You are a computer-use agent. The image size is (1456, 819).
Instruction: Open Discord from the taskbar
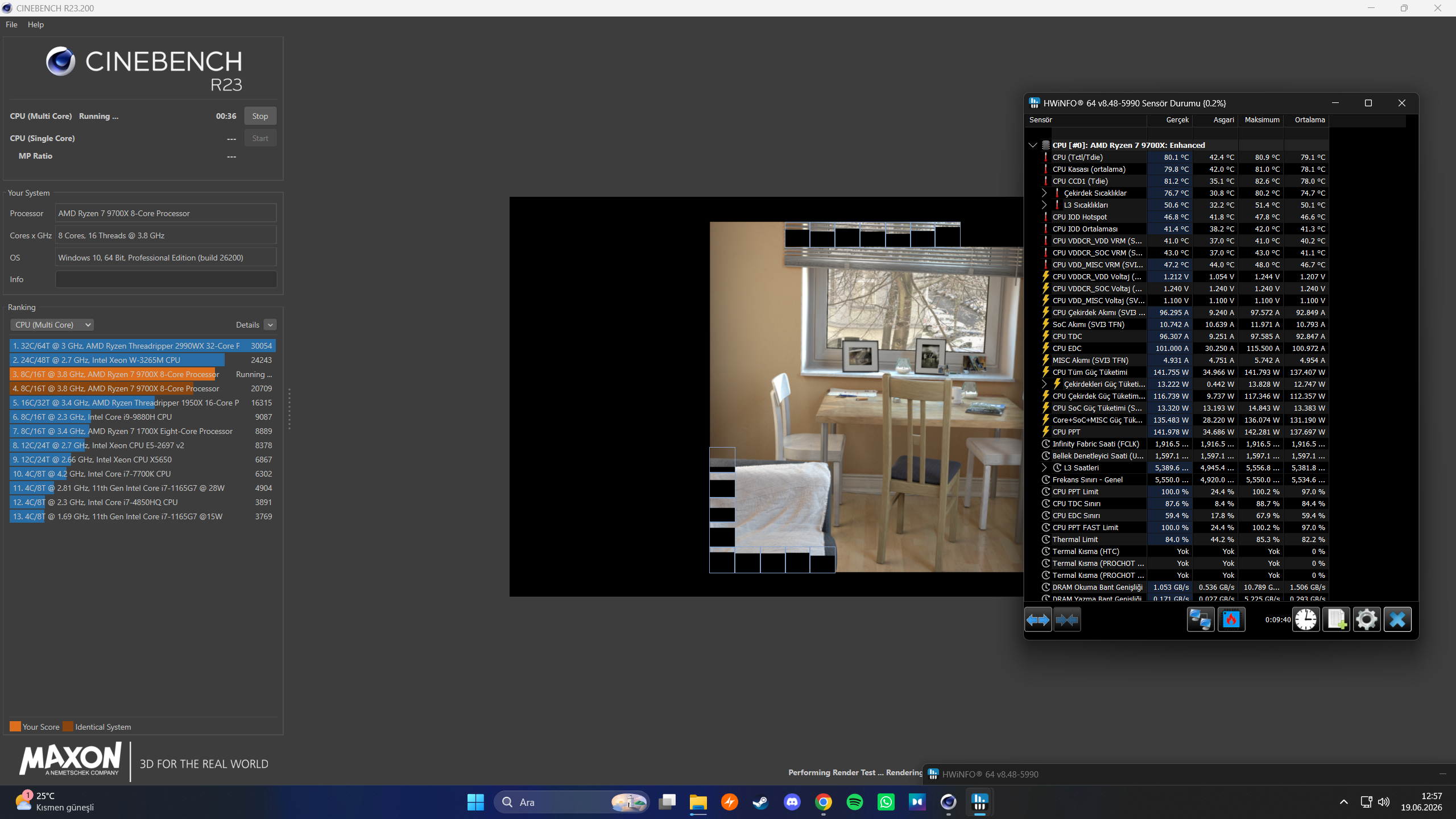coord(792,802)
